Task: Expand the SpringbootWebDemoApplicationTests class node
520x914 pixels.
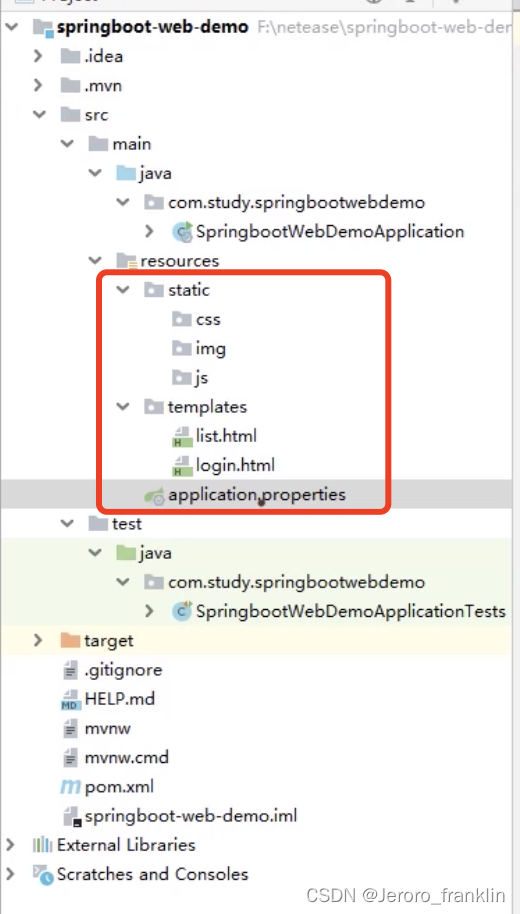Action: pos(149,611)
